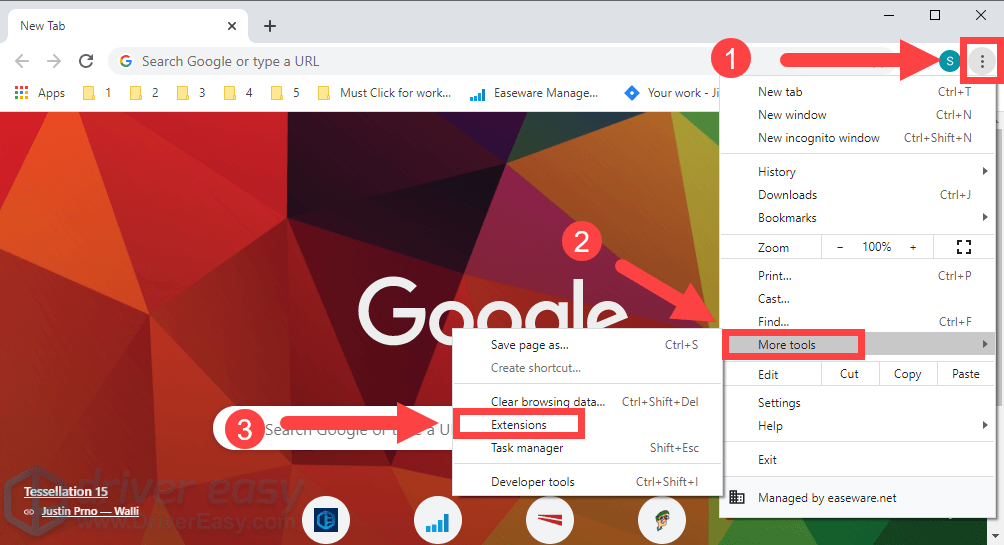Click the Paste button in Edit row

pyautogui.click(x=965, y=374)
